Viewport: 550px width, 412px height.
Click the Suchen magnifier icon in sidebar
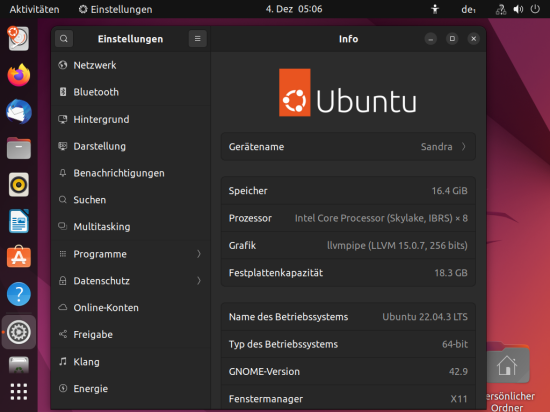(x=63, y=200)
